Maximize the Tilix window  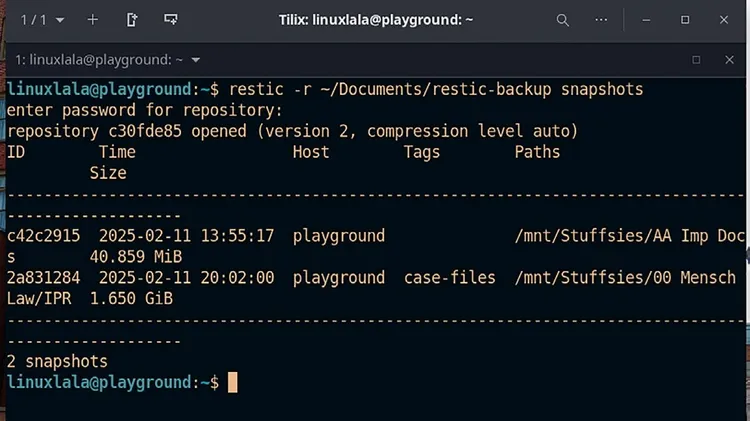[x=685, y=20]
